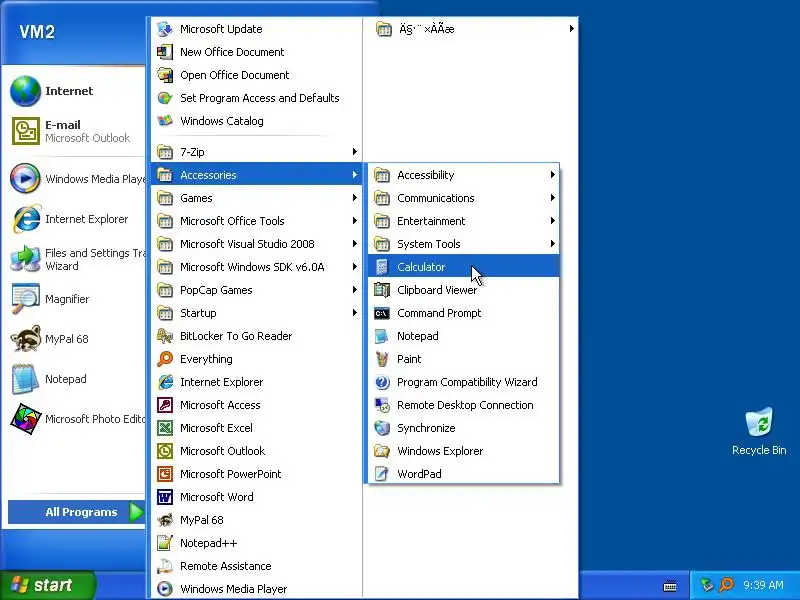Select Windows Media Player in All Programs list

coord(257,588)
